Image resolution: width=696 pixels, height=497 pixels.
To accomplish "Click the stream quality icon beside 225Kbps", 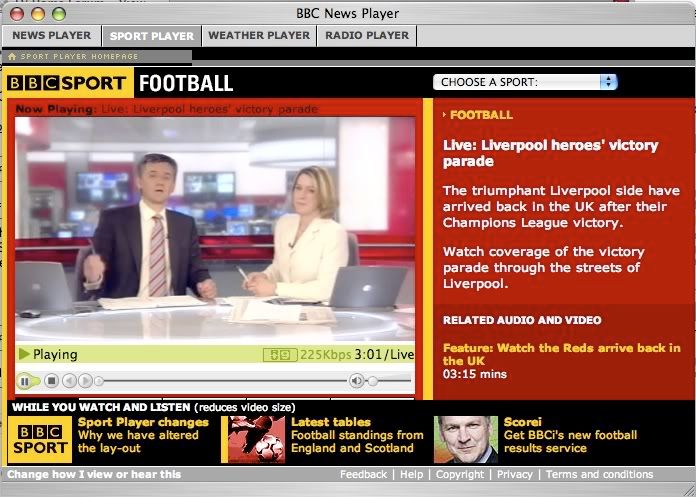I will [280, 355].
